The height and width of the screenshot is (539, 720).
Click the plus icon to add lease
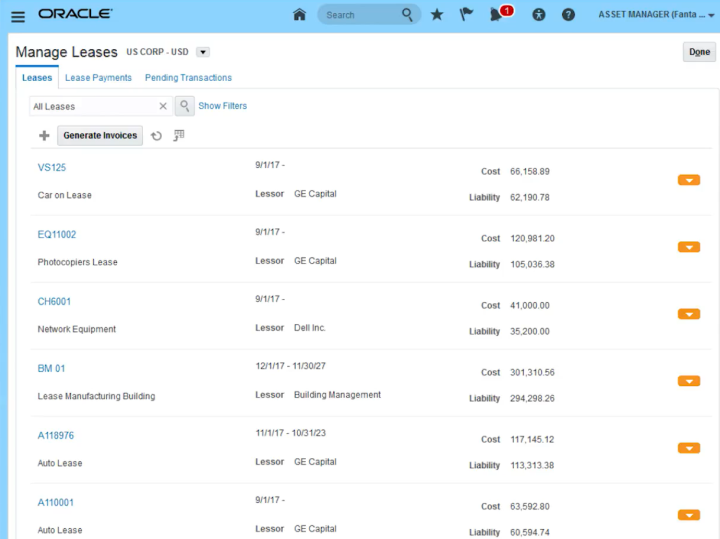tap(44, 136)
